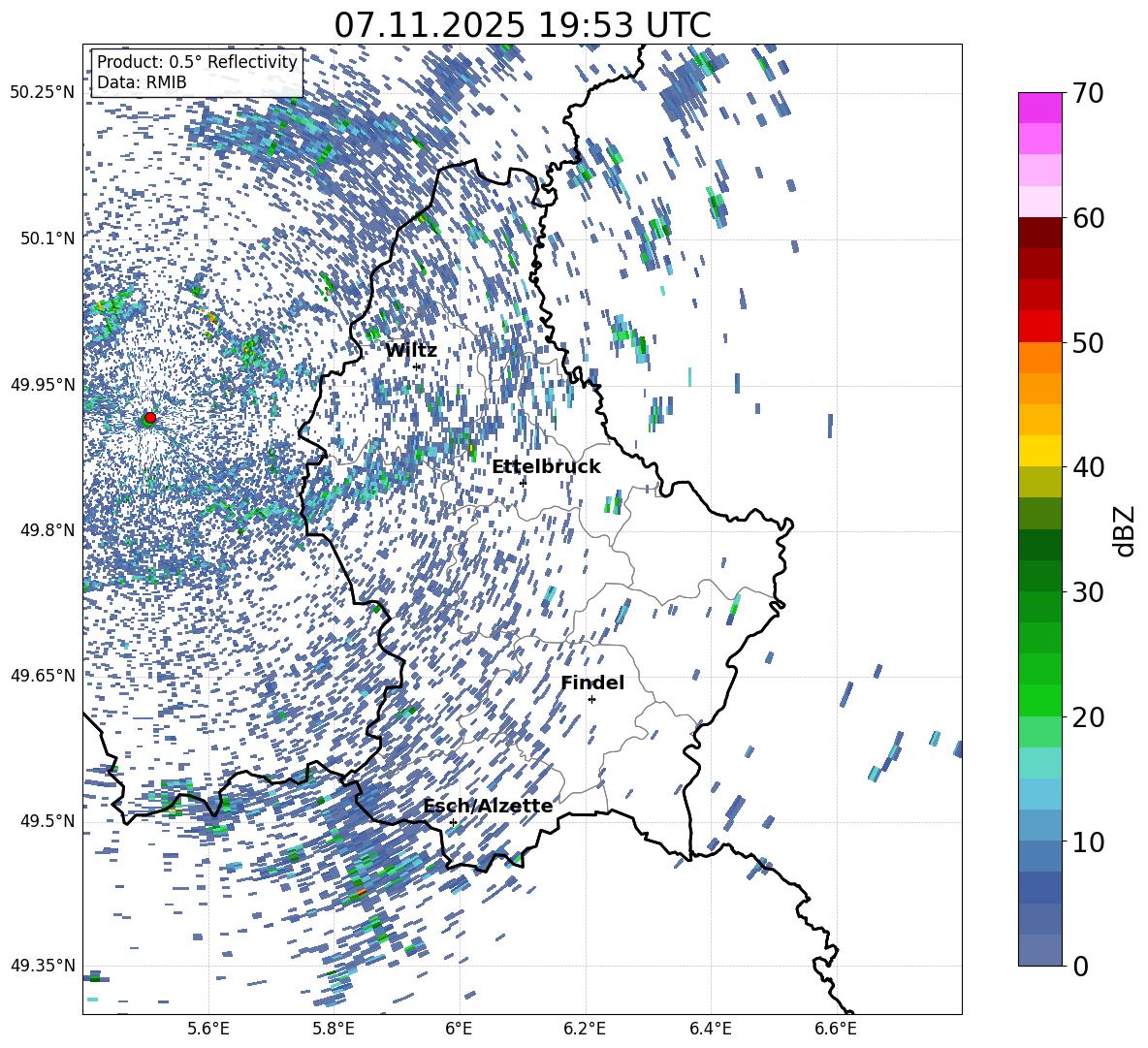Pick the bright red swatch above 50 dBZ

pos(1039,327)
